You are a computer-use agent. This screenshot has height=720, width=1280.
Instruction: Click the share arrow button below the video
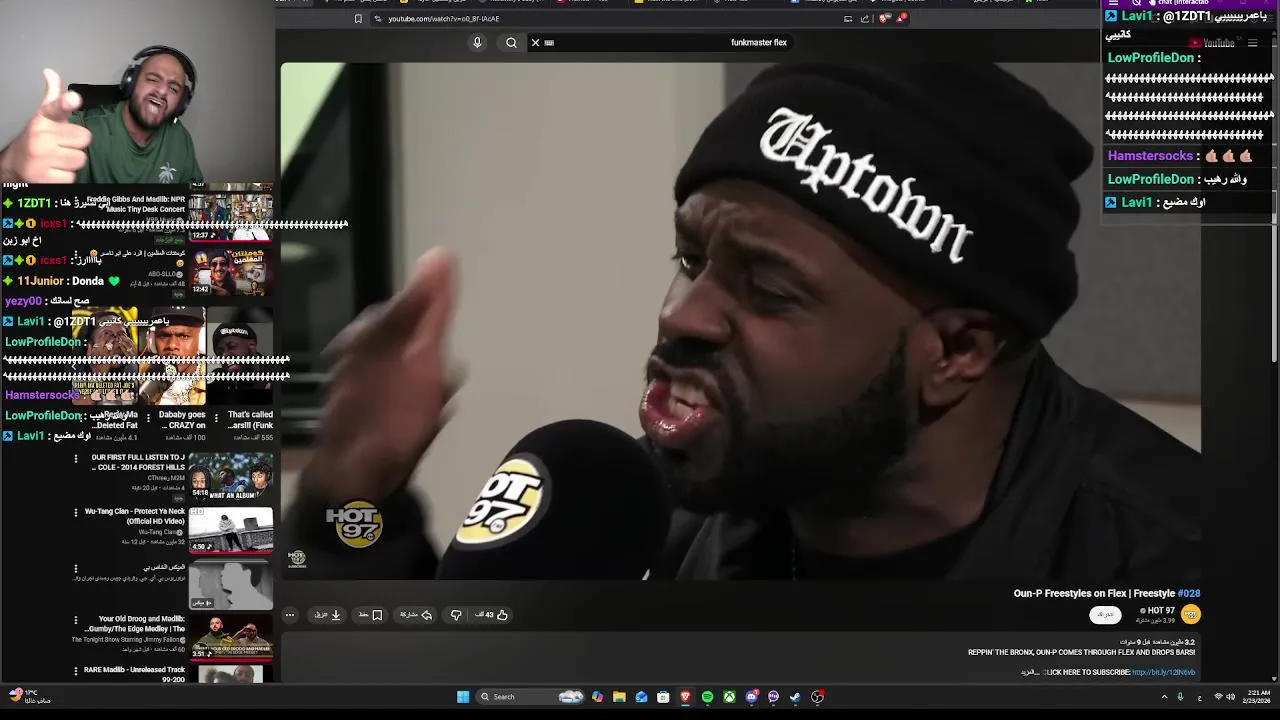416,615
